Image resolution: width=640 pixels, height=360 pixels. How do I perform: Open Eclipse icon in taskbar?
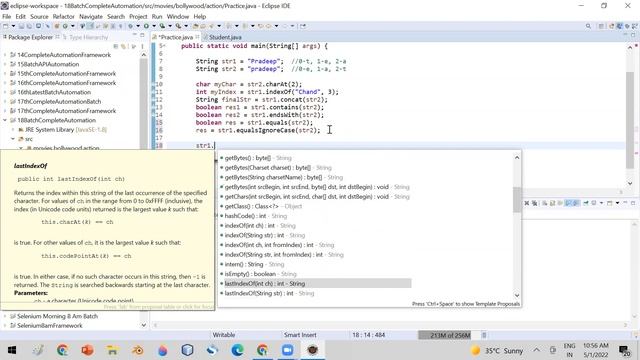tap(313, 350)
